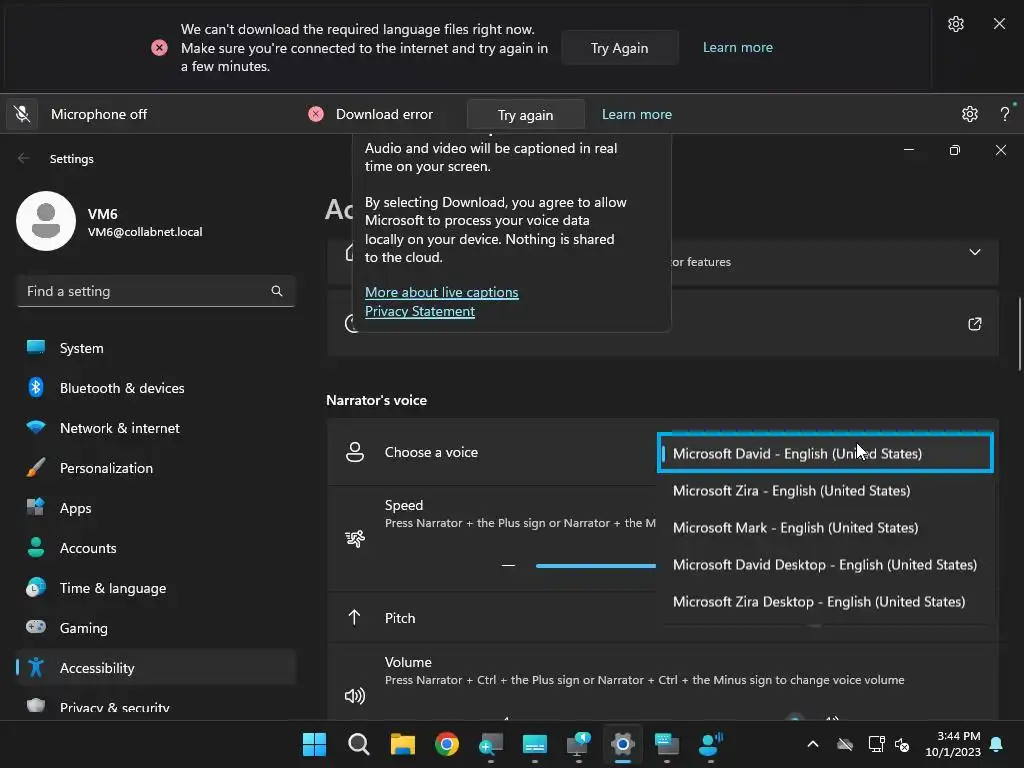Screen dimensions: 1024x768
Task: Show hidden tray icons chevron
Action: (812, 744)
